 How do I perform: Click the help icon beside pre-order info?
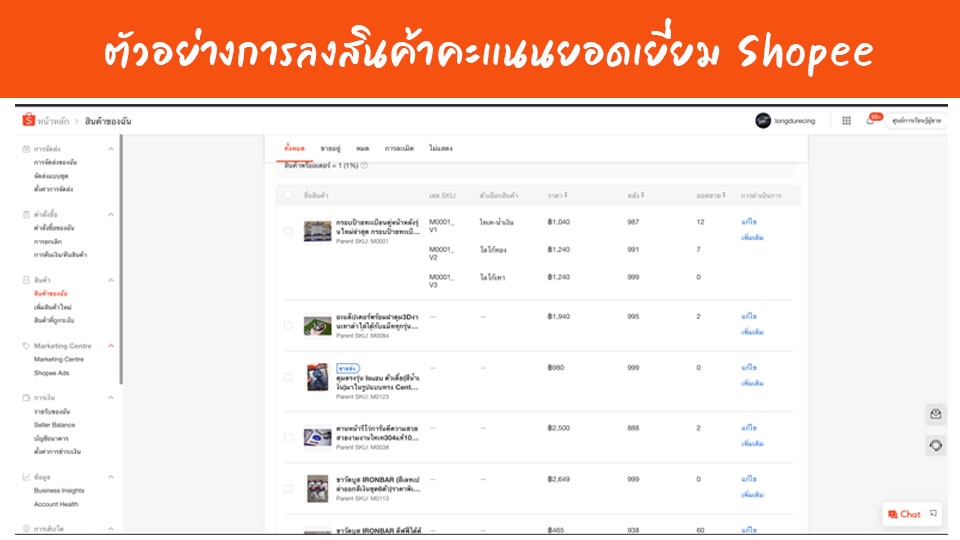364,165
